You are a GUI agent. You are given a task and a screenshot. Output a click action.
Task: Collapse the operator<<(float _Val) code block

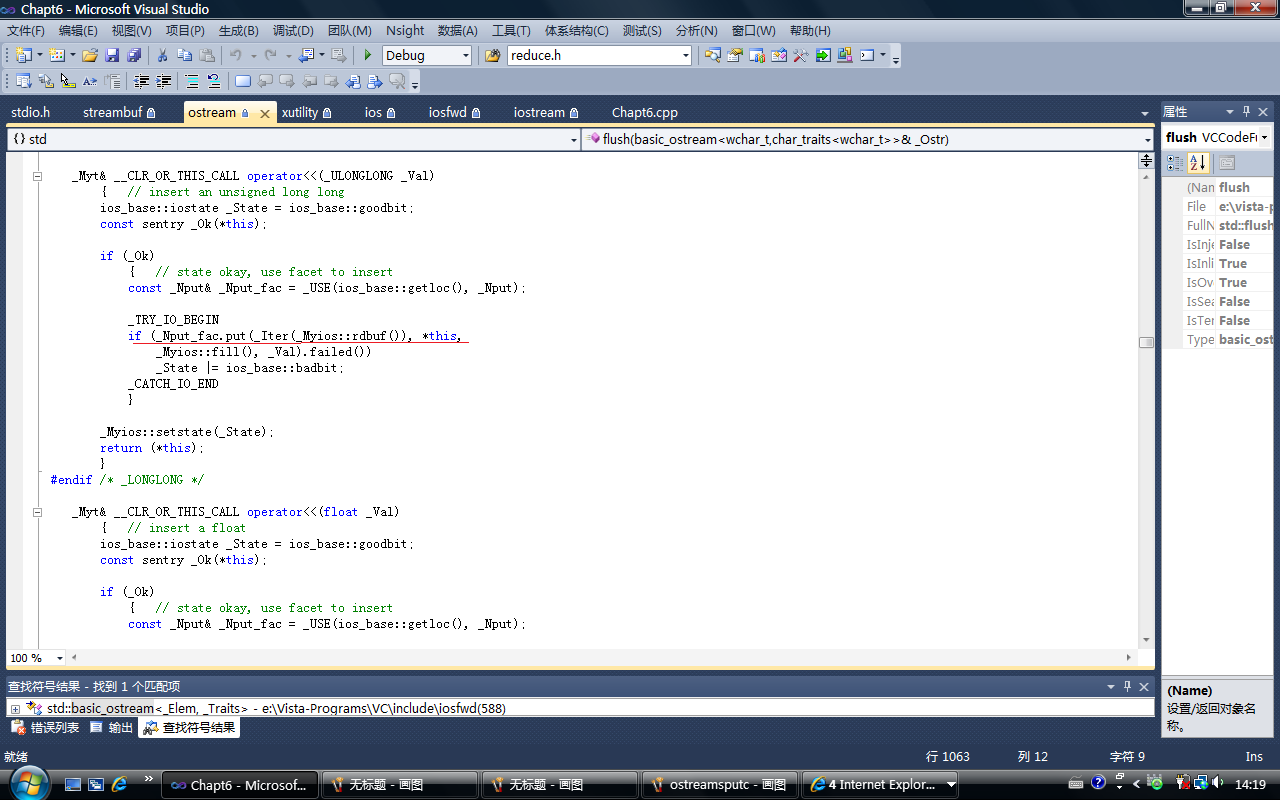point(37,512)
